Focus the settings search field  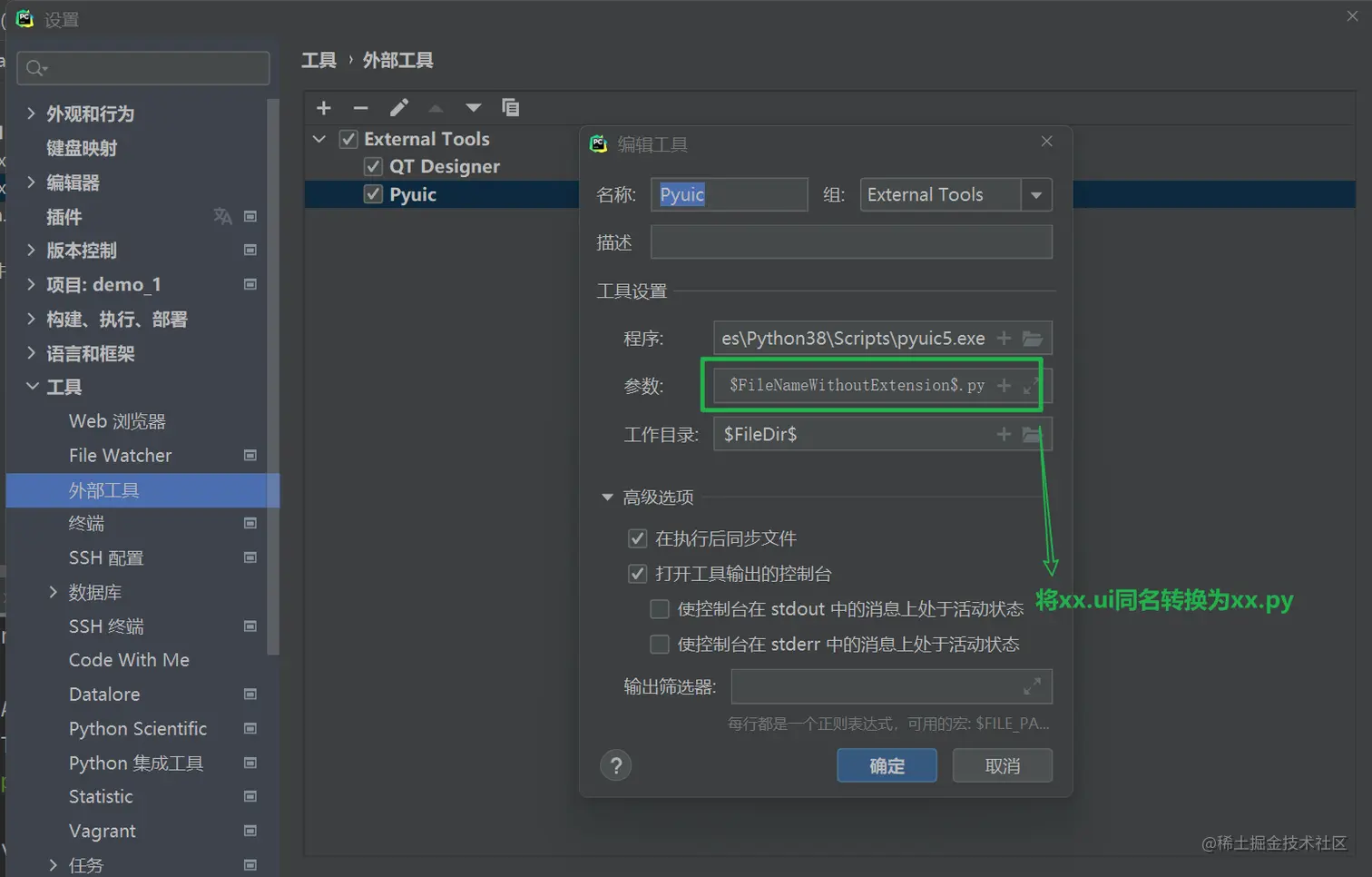tap(143, 68)
